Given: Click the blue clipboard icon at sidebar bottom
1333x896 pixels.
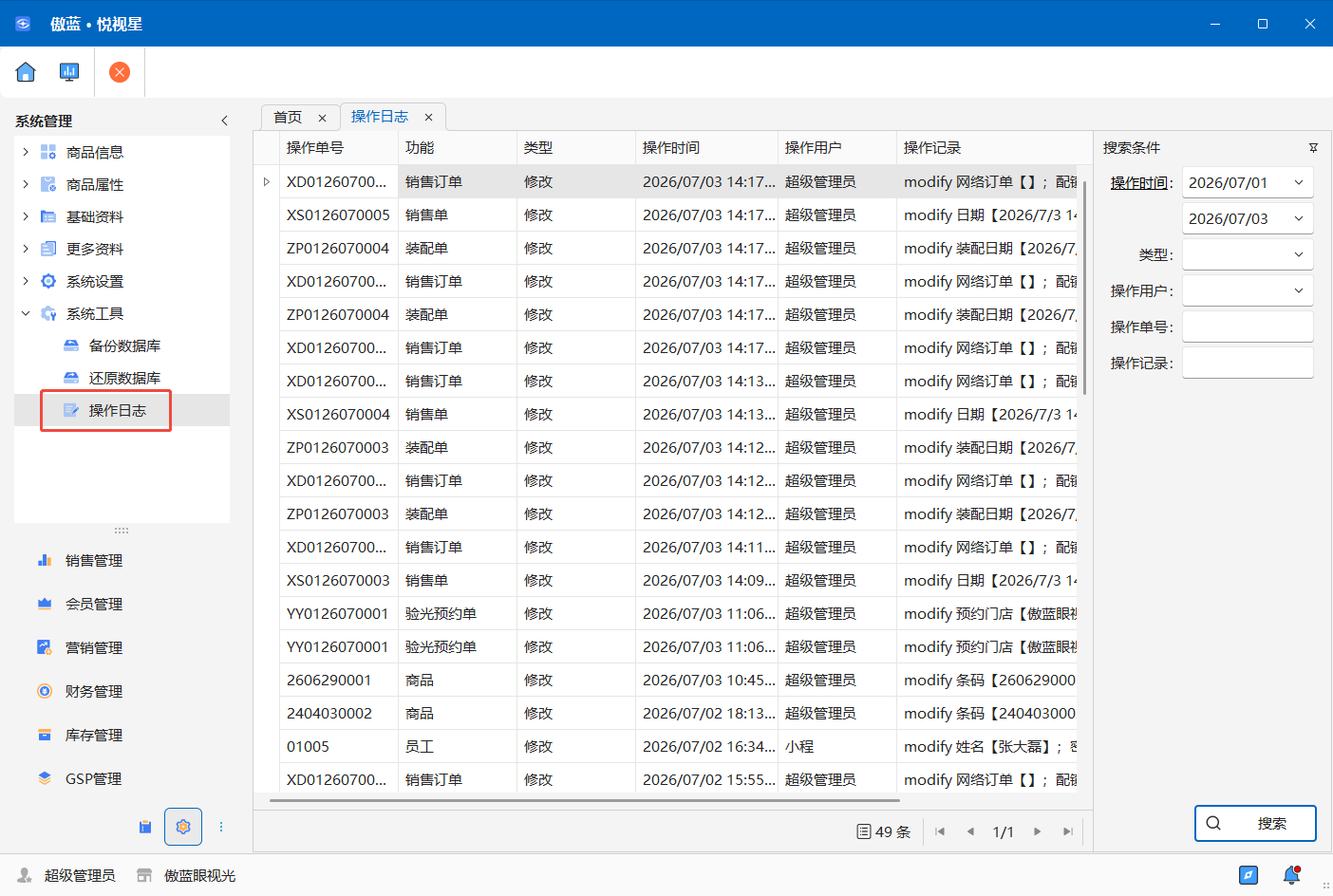Looking at the screenshot, I should tap(145, 827).
